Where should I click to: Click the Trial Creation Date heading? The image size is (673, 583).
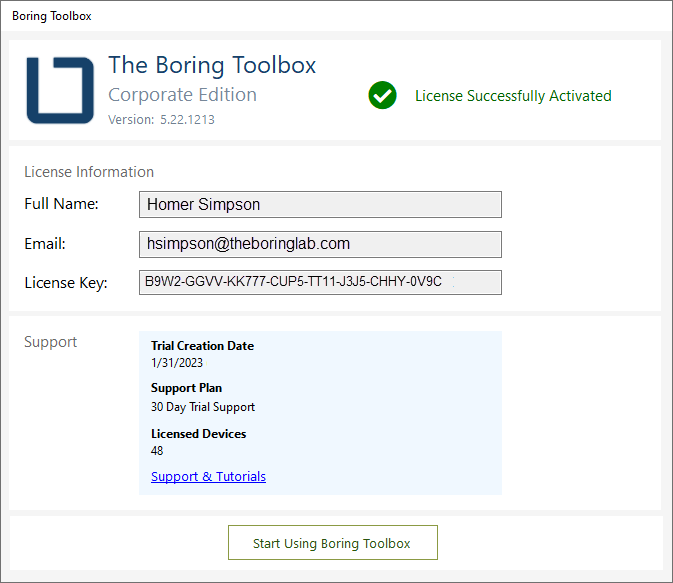click(x=202, y=346)
